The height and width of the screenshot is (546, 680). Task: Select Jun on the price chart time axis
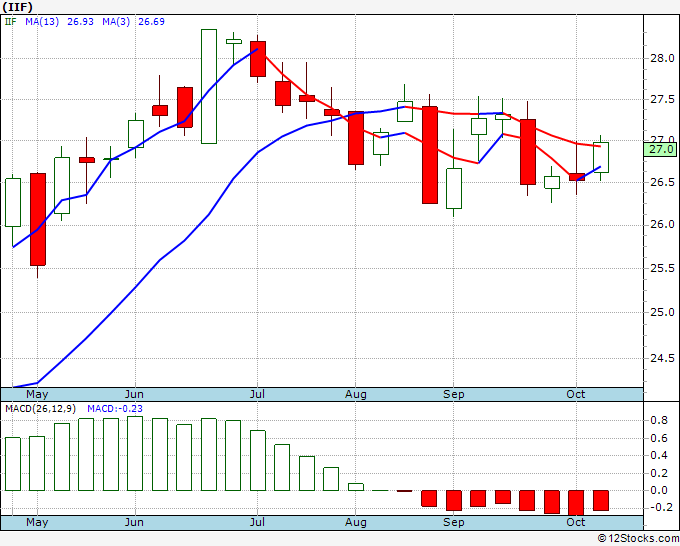(134, 394)
